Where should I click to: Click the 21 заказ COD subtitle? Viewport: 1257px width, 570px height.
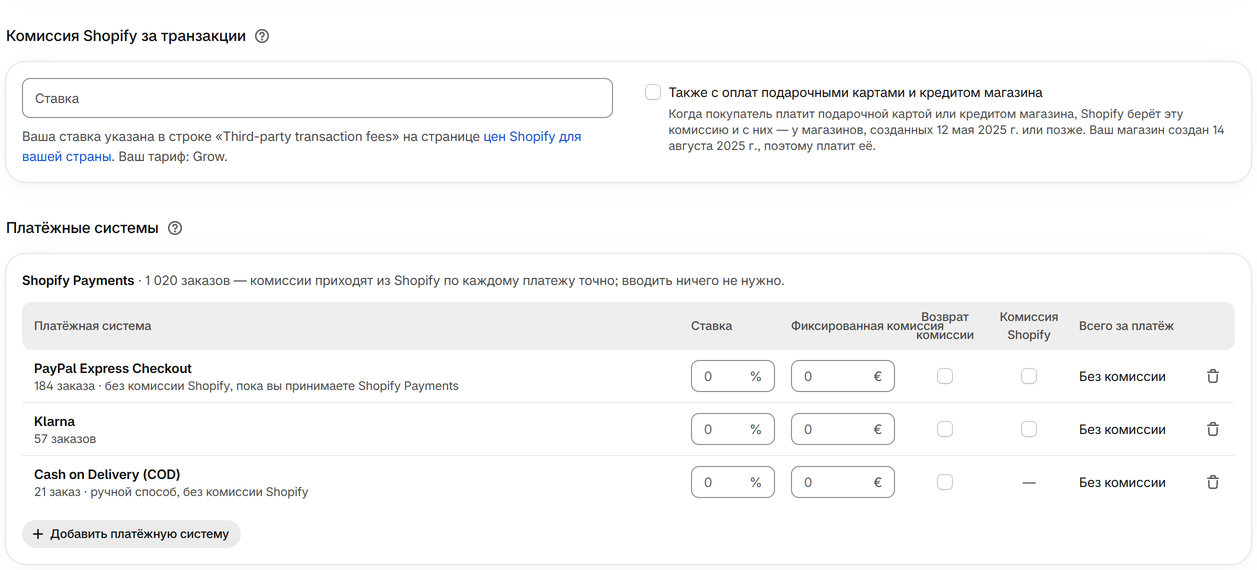171,492
